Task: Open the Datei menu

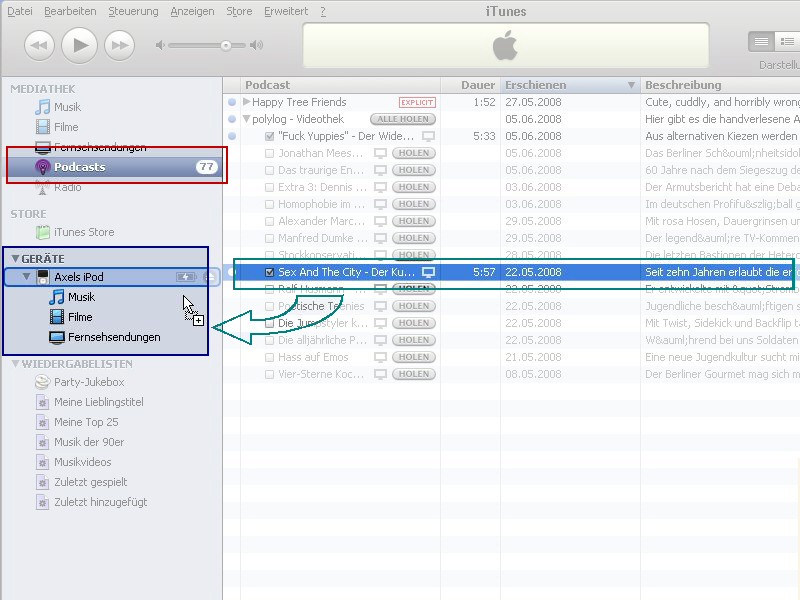Action: pos(19,11)
